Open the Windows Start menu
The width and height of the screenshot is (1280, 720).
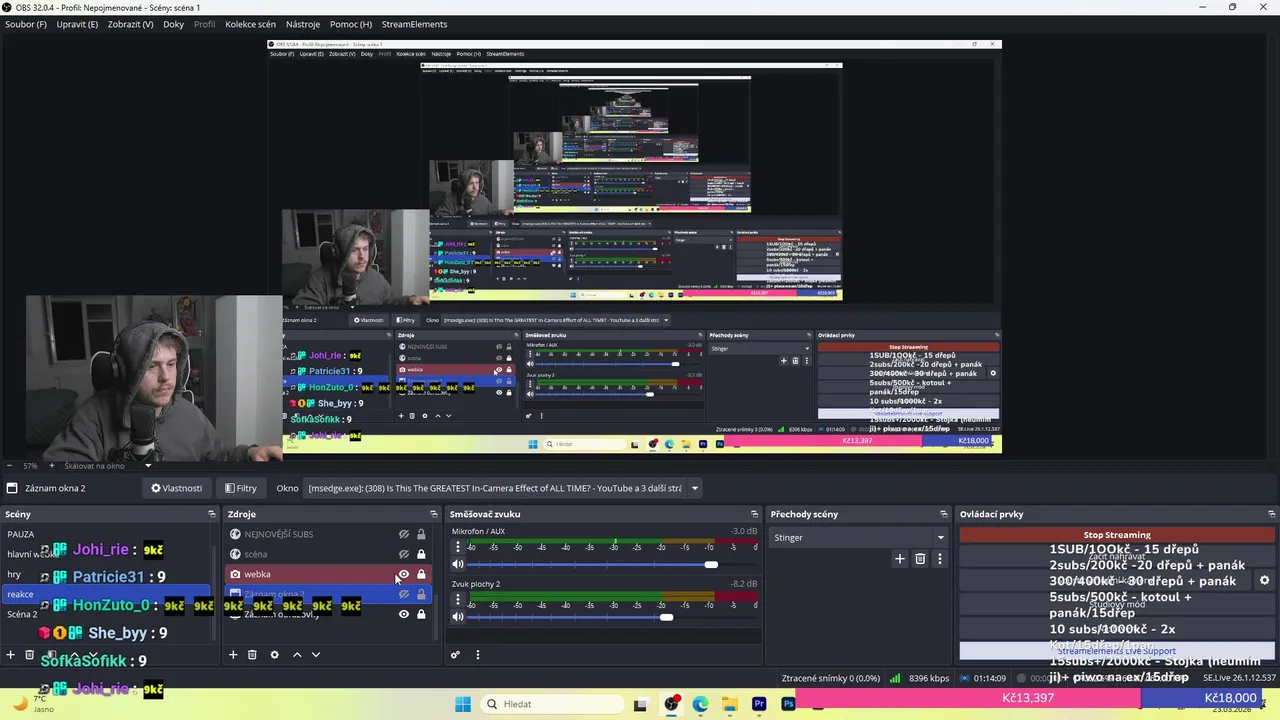coord(463,704)
